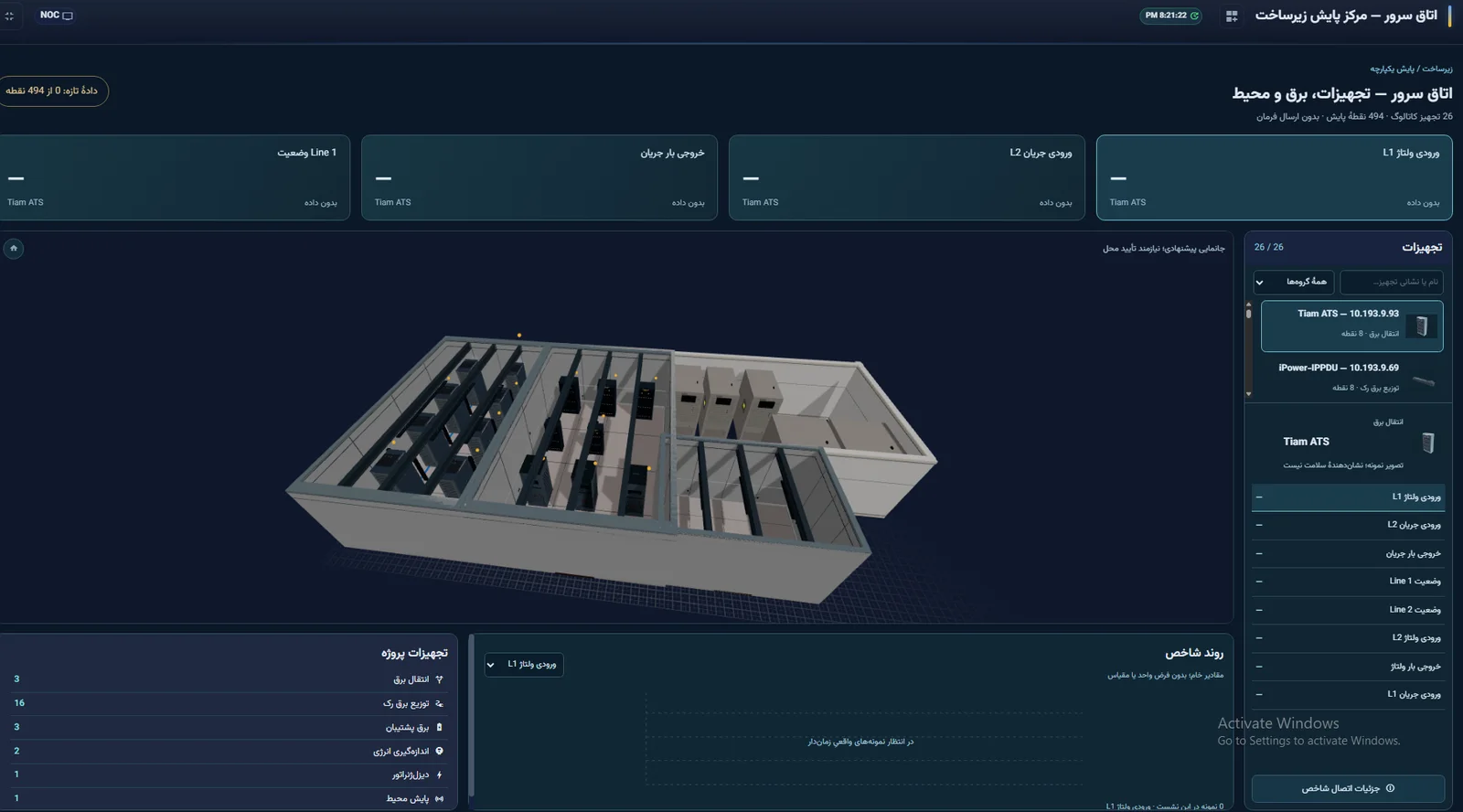Click the ورودی جریان L2 summary card
Image resolution: width=1463 pixels, height=812 pixels.
pyautogui.click(x=907, y=177)
